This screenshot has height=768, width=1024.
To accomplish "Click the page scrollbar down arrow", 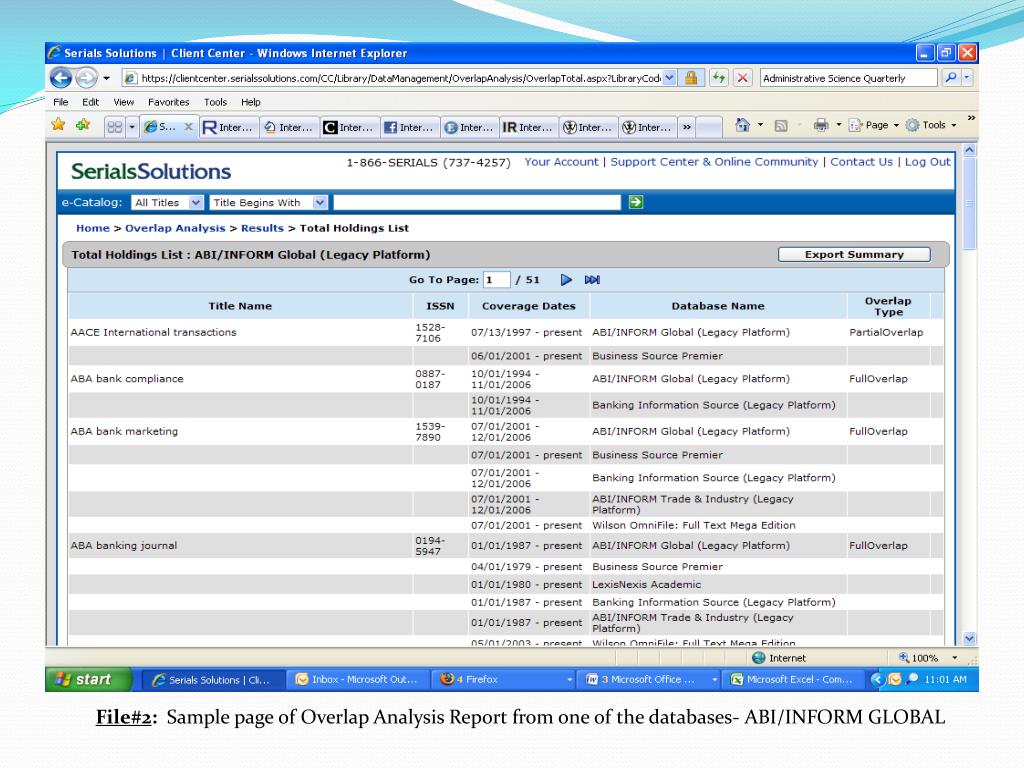I will pos(970,639).
